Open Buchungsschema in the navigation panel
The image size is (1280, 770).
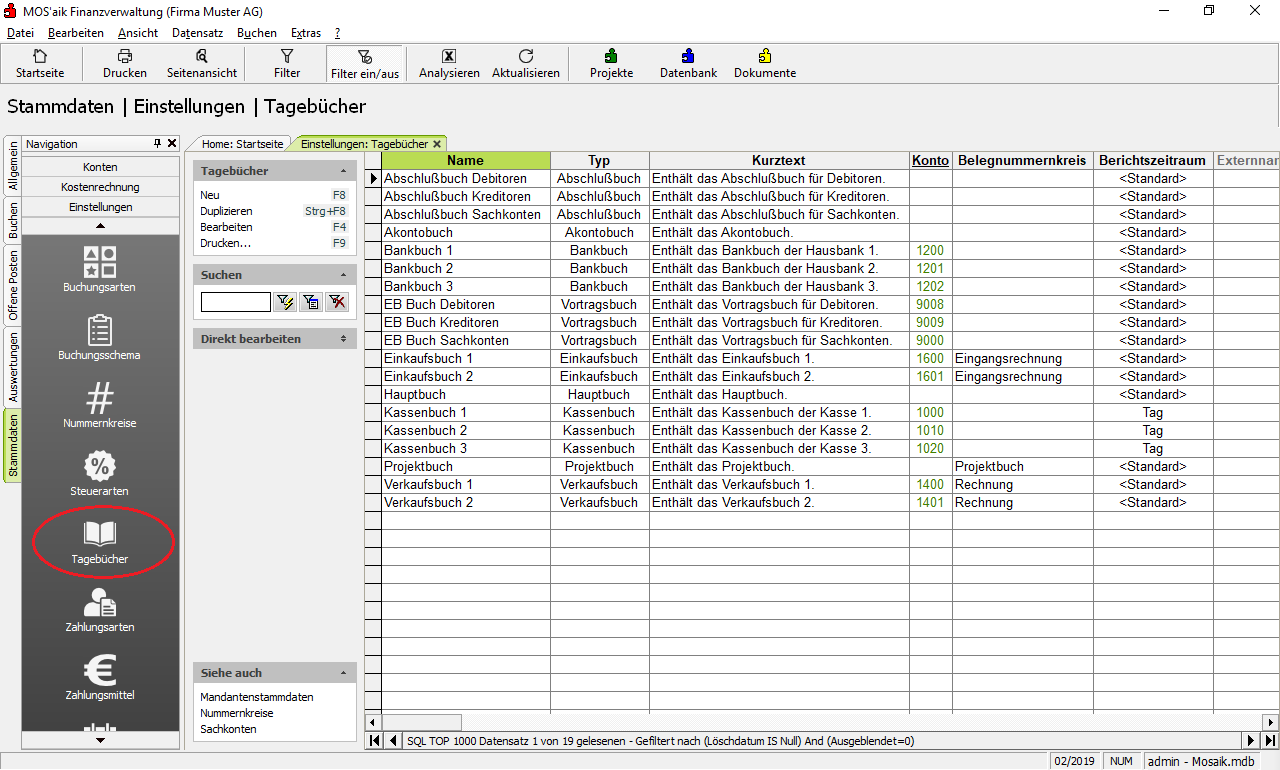[100, 338]
